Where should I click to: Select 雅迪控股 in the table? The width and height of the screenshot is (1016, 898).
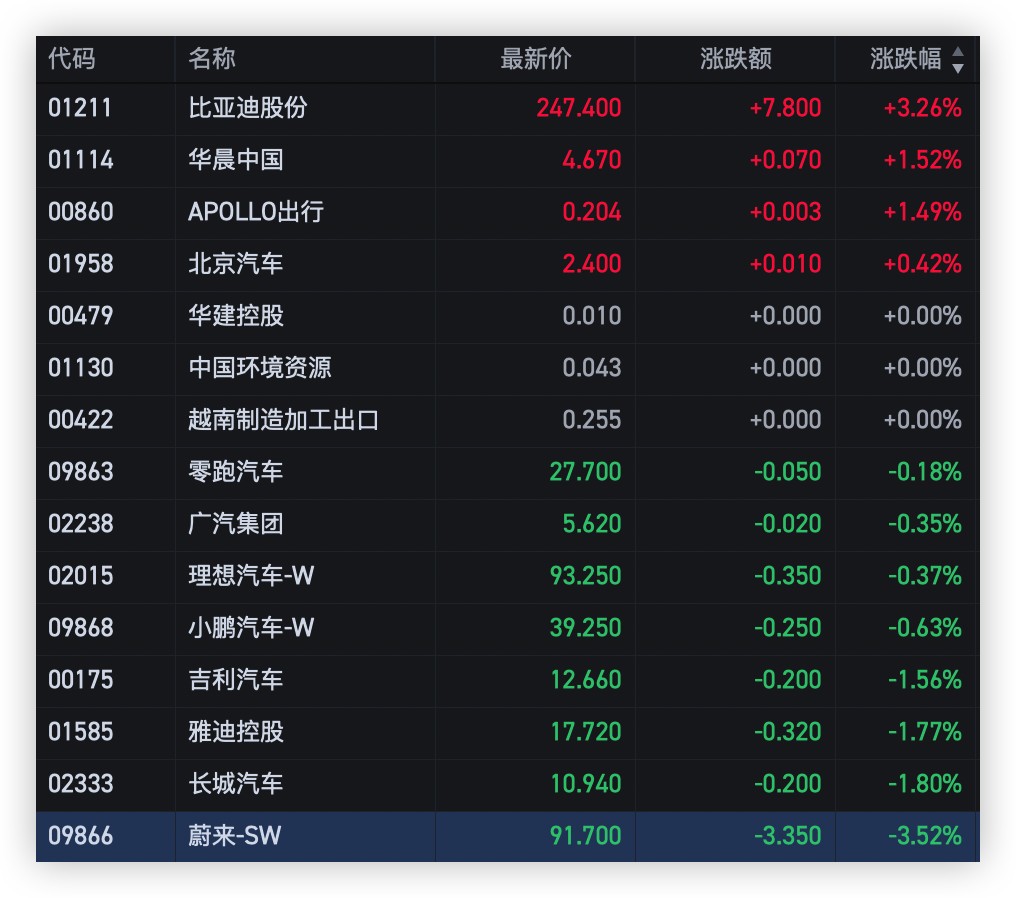click(236, 732)
